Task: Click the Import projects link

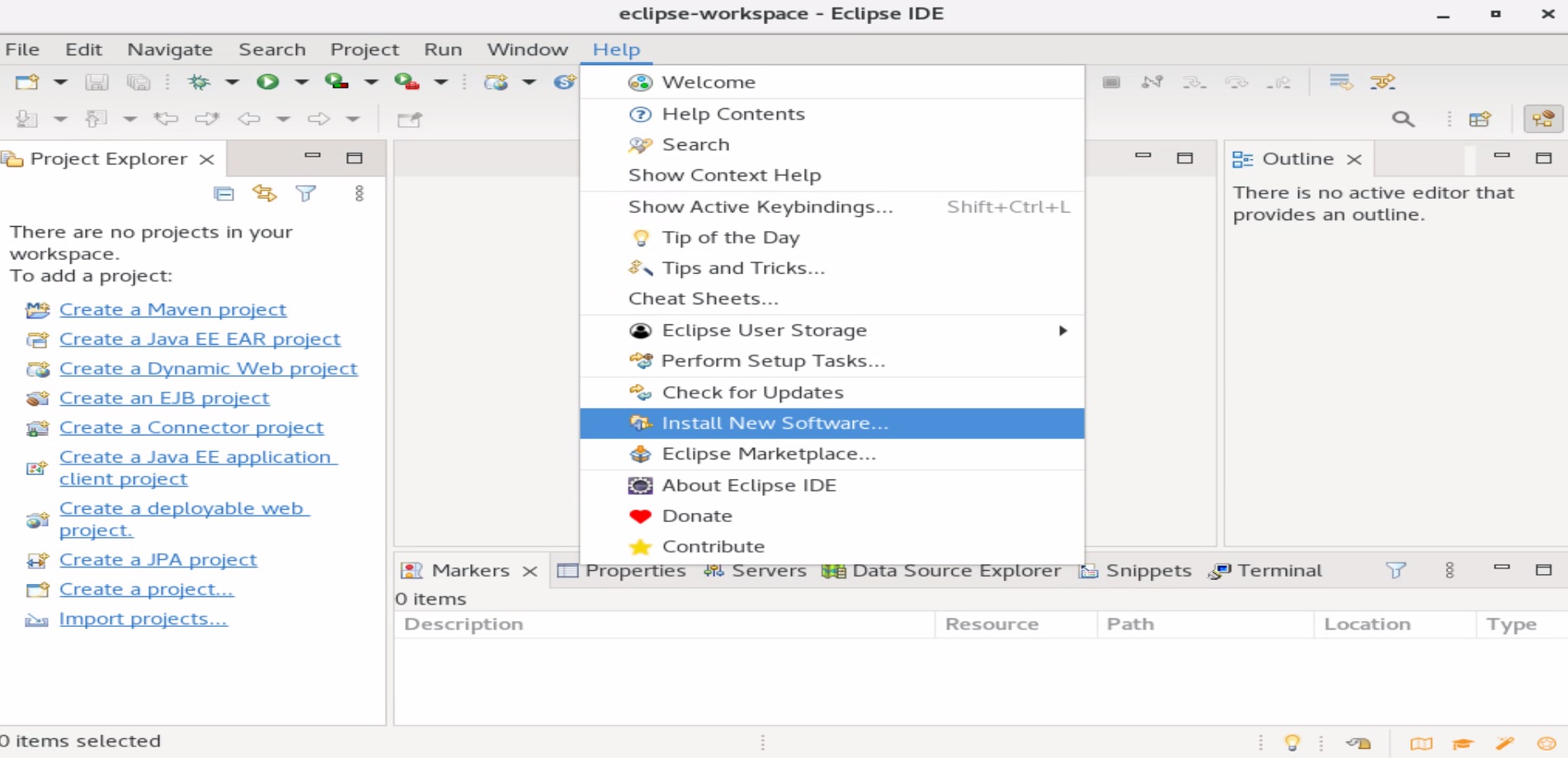Action: click(143, 619)
